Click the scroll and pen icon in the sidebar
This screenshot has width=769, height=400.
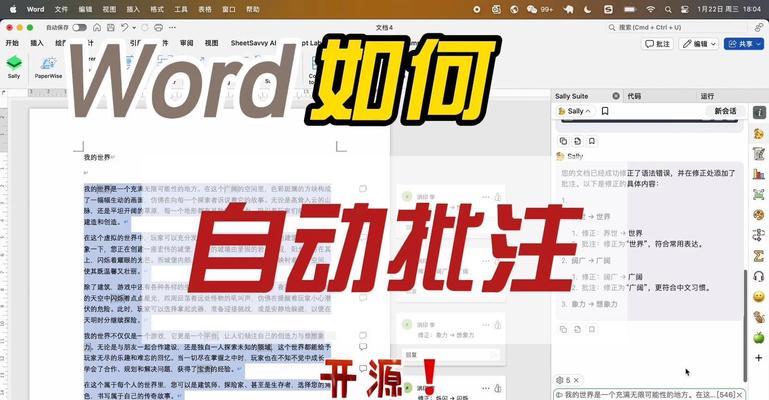(759, 153)
